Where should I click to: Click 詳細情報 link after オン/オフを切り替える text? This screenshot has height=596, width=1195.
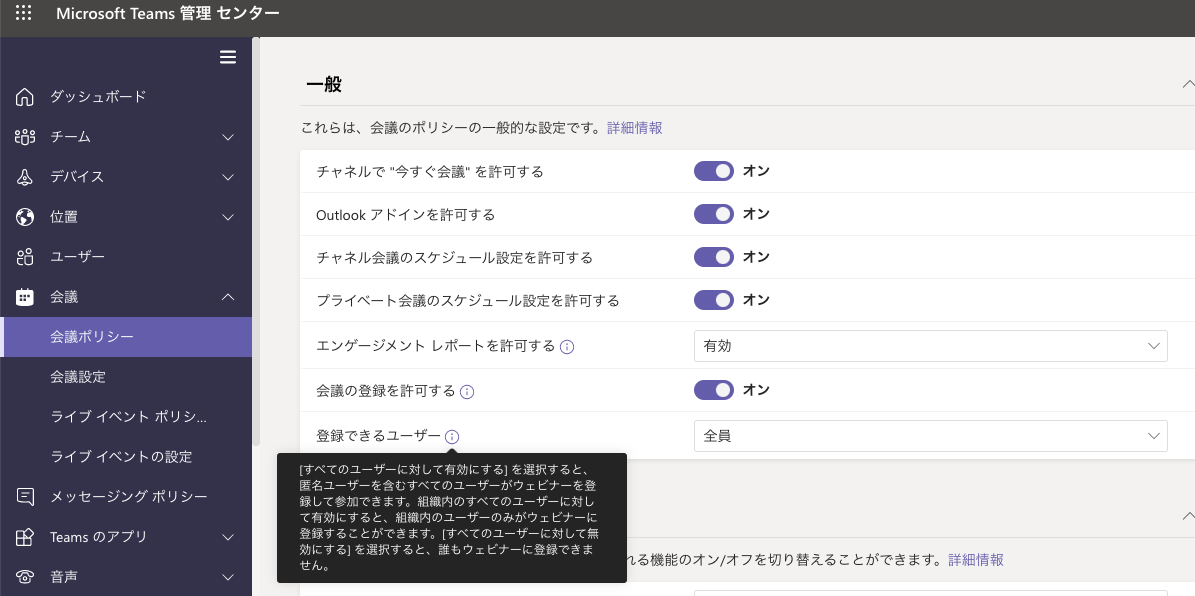pyautogui.click(x=976, y=560)
